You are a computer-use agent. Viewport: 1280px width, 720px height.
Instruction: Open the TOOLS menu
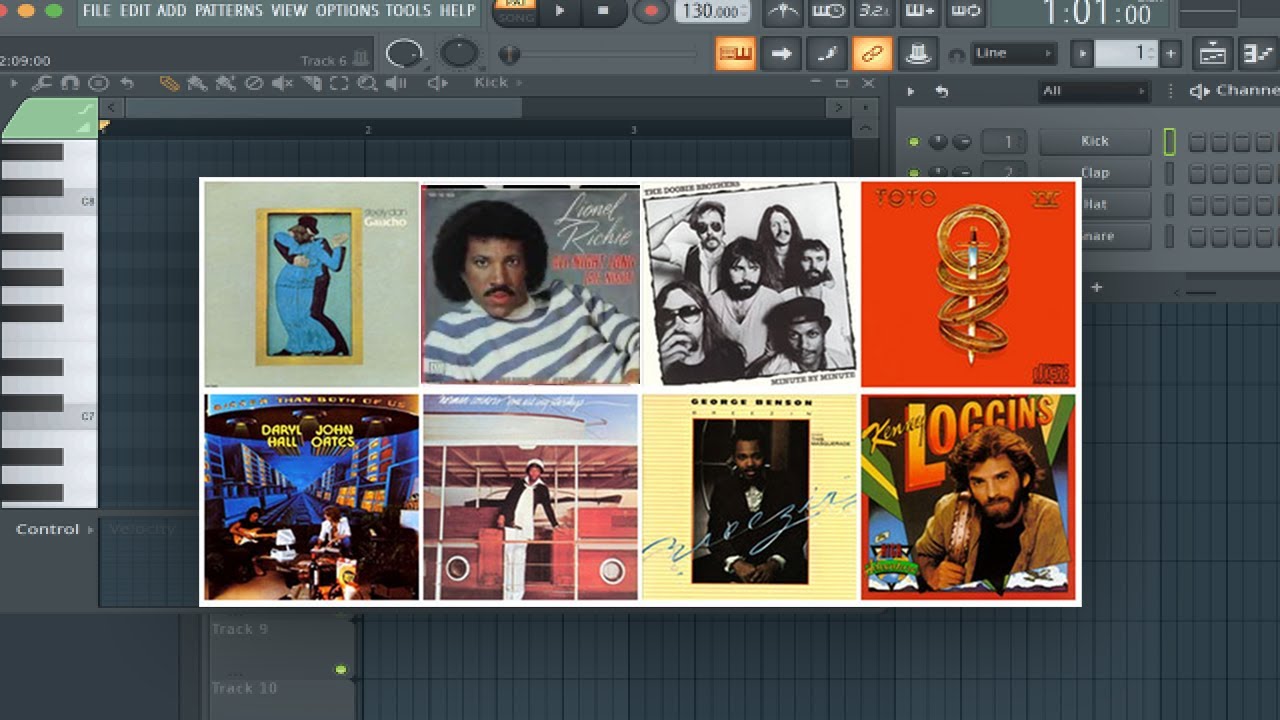pos(408,11)
